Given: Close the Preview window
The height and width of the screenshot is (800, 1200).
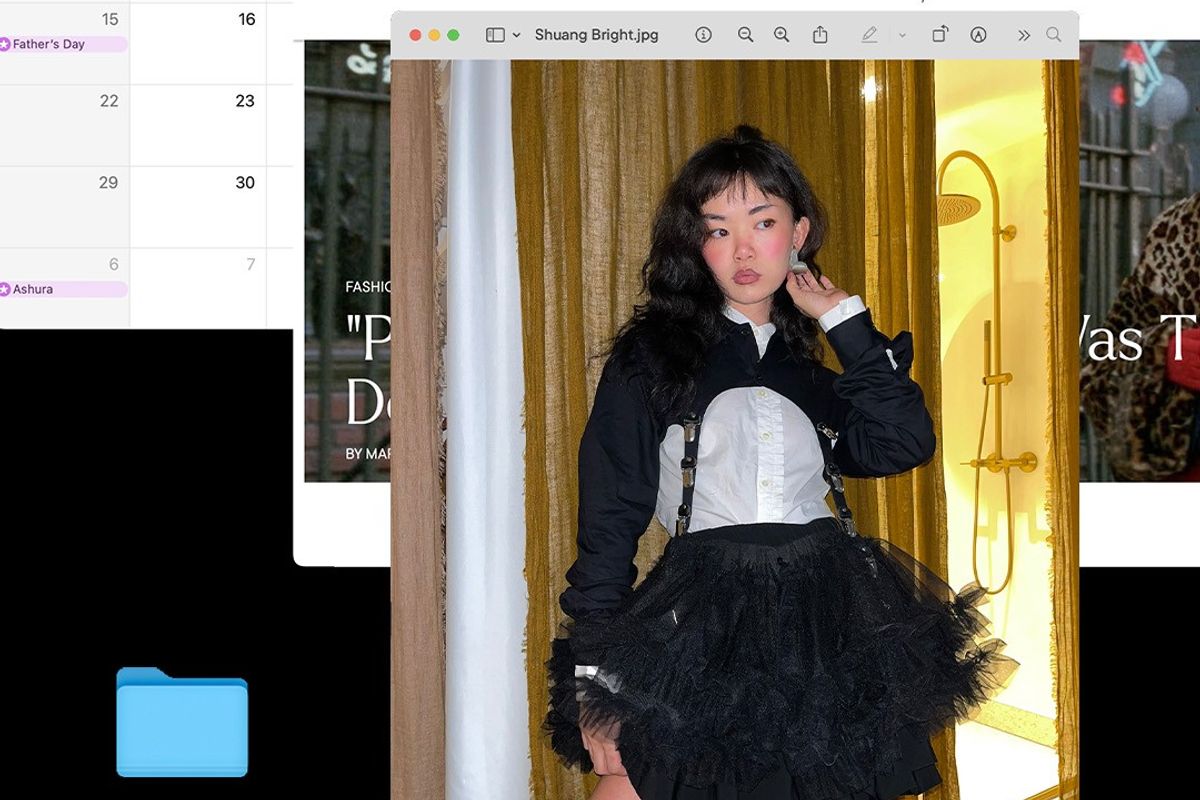Looking at the screenshot, I should pos(415,35).
